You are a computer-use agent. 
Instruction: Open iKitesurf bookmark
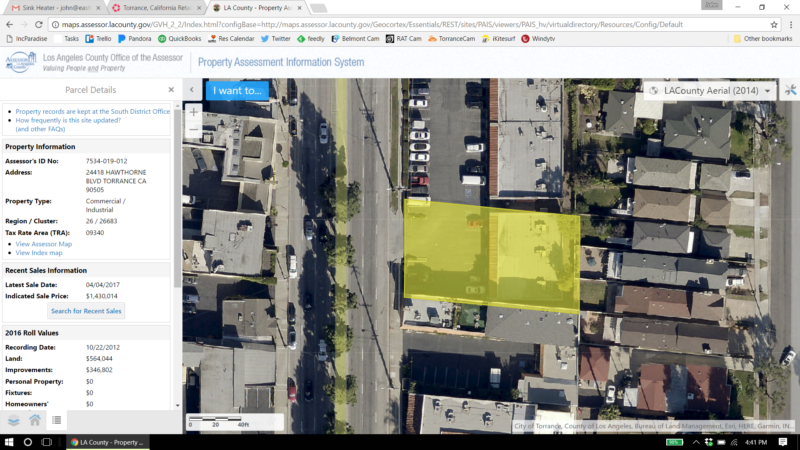coord(498,39)
